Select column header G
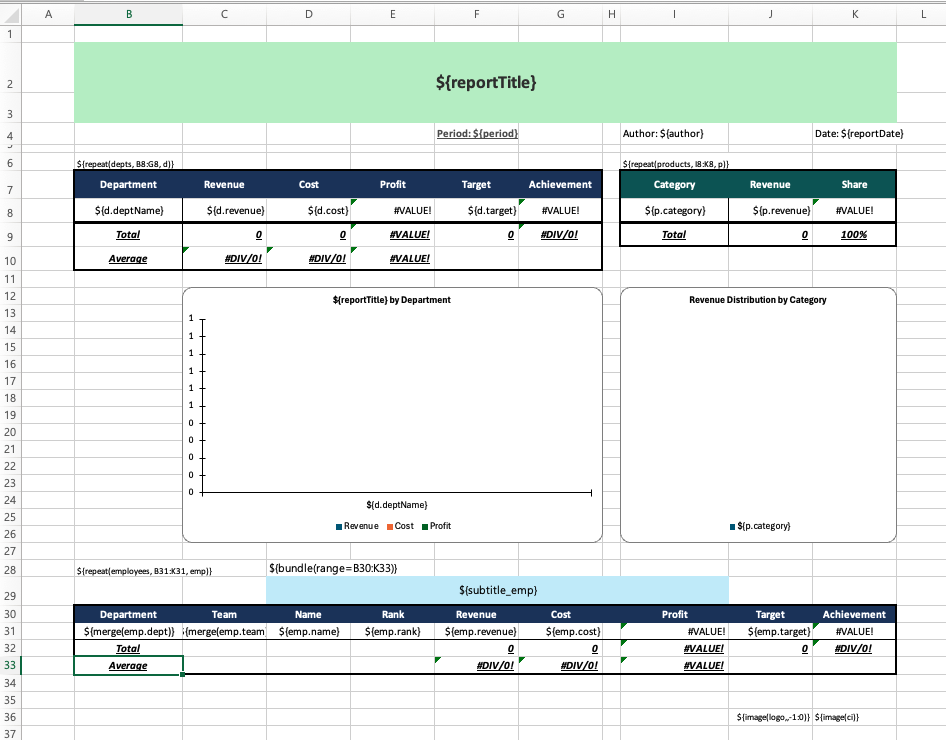 coord(560,14)
